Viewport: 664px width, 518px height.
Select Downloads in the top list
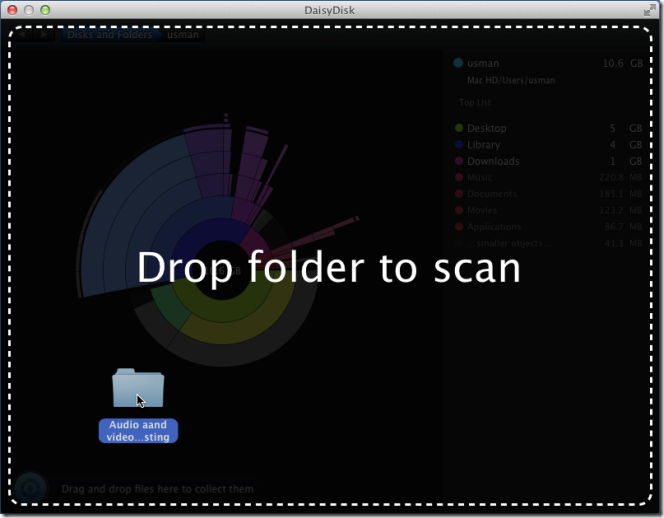point(548,161)
